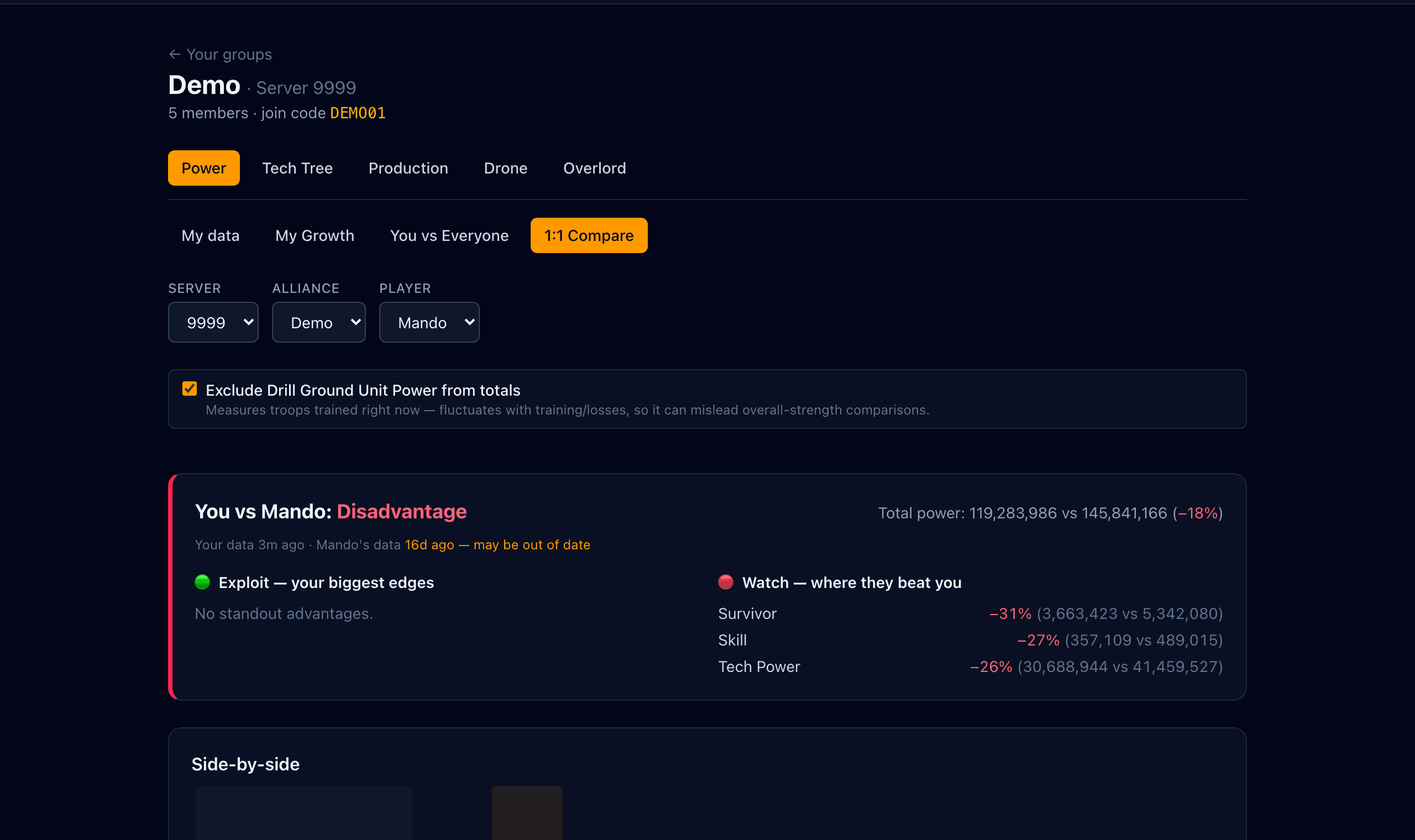1415x840 pixels.
Task: Click the Server dropdown chevron arrow
Action: [x=248, y=322]
